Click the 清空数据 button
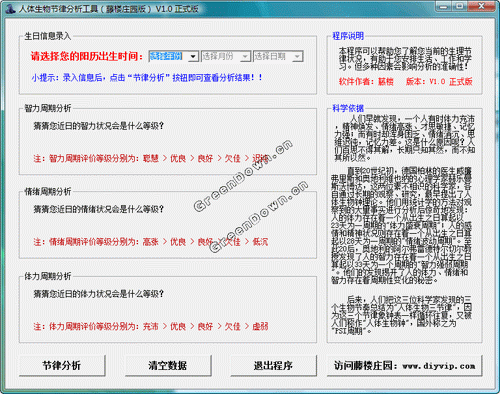Screen dimensions: 500x394 click(168, 365)
